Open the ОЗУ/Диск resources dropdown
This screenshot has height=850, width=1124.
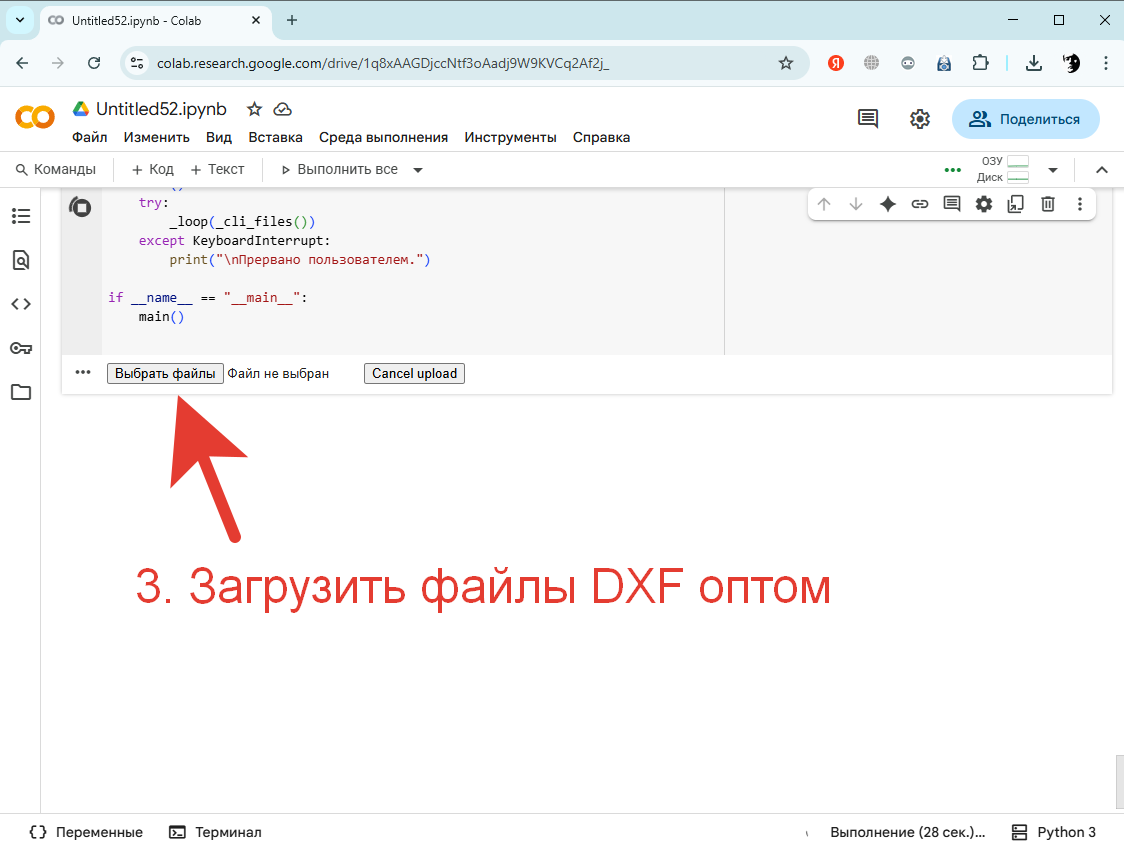(1053, 169)
